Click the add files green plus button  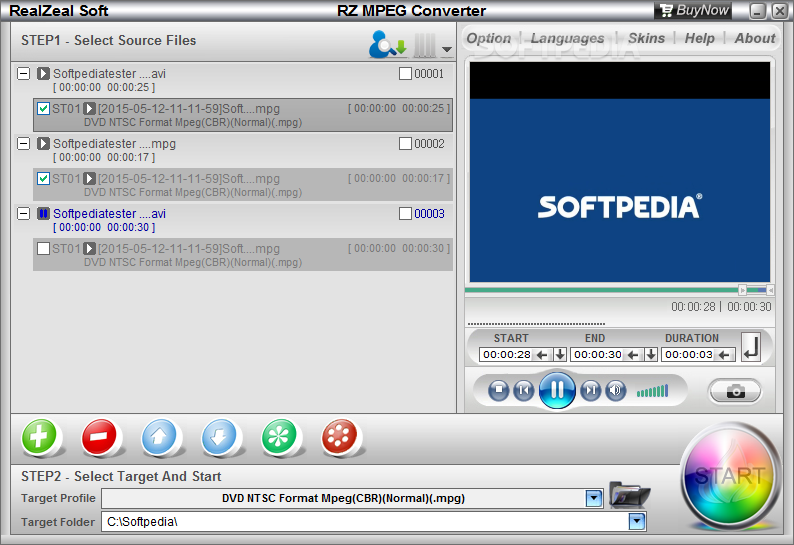click(x=39, y=437)
